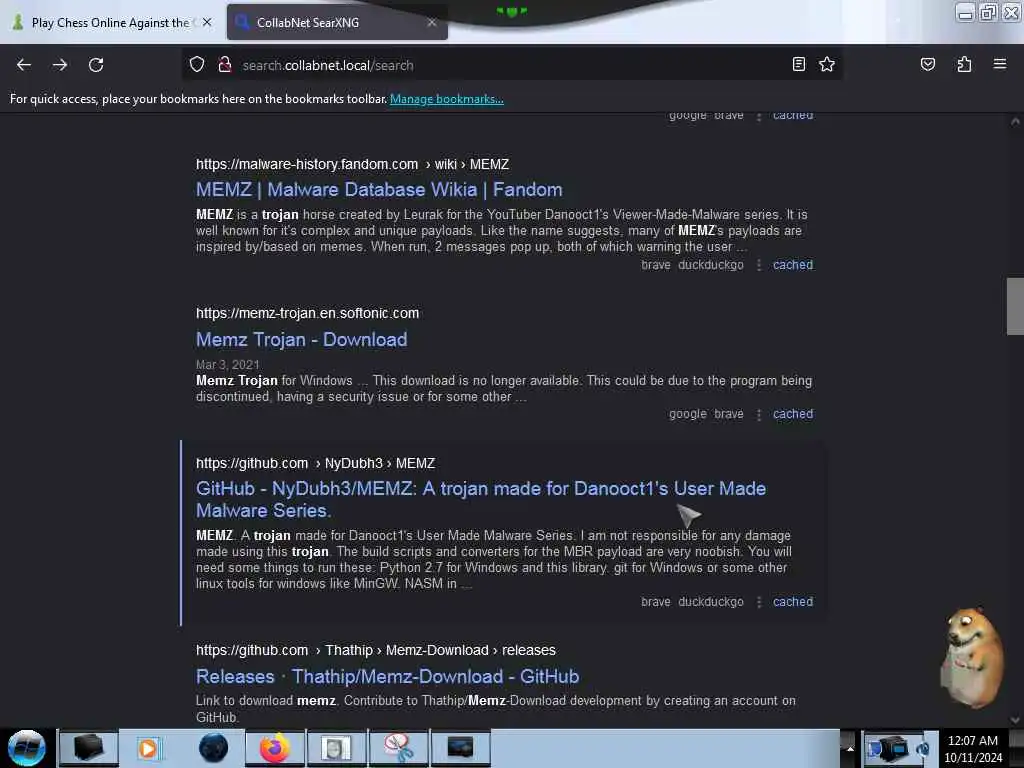Launch the media player taskbar icon
Image resolution: width=1024 pixels, height=768 pixels.
(x=148, y=748)
